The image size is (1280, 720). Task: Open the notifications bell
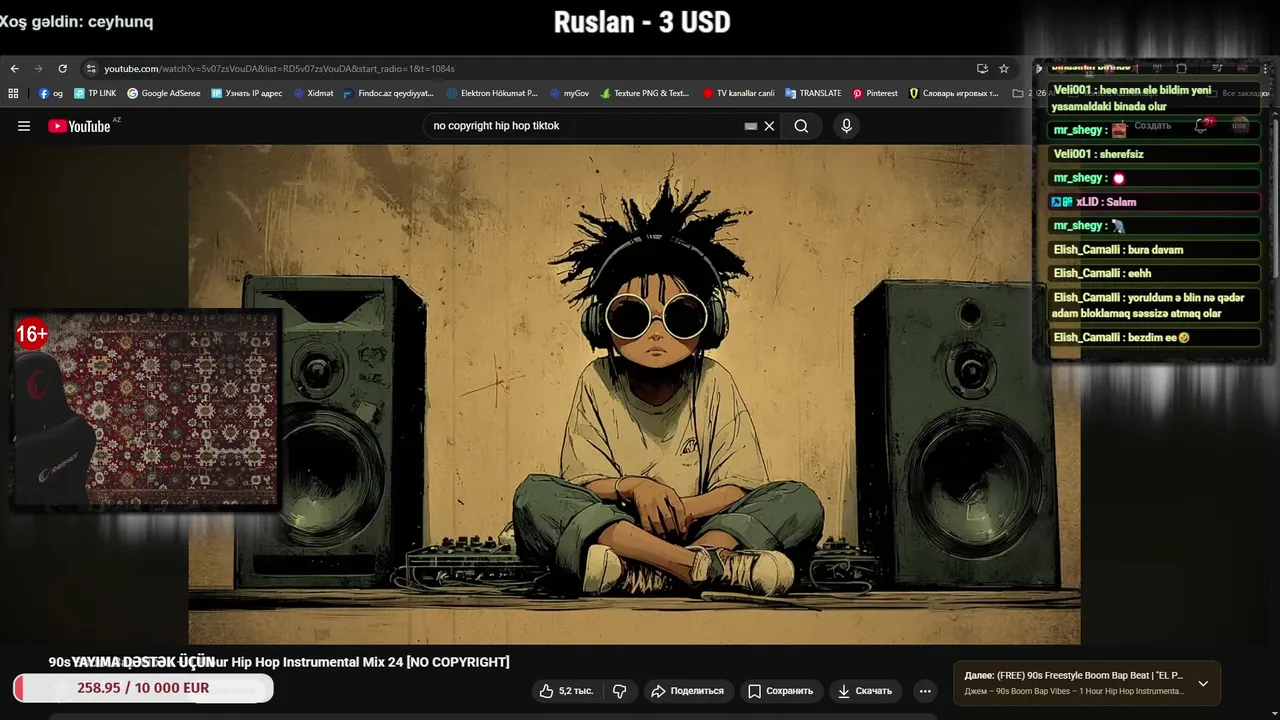pyautogui.click(x=1201, y=126)
